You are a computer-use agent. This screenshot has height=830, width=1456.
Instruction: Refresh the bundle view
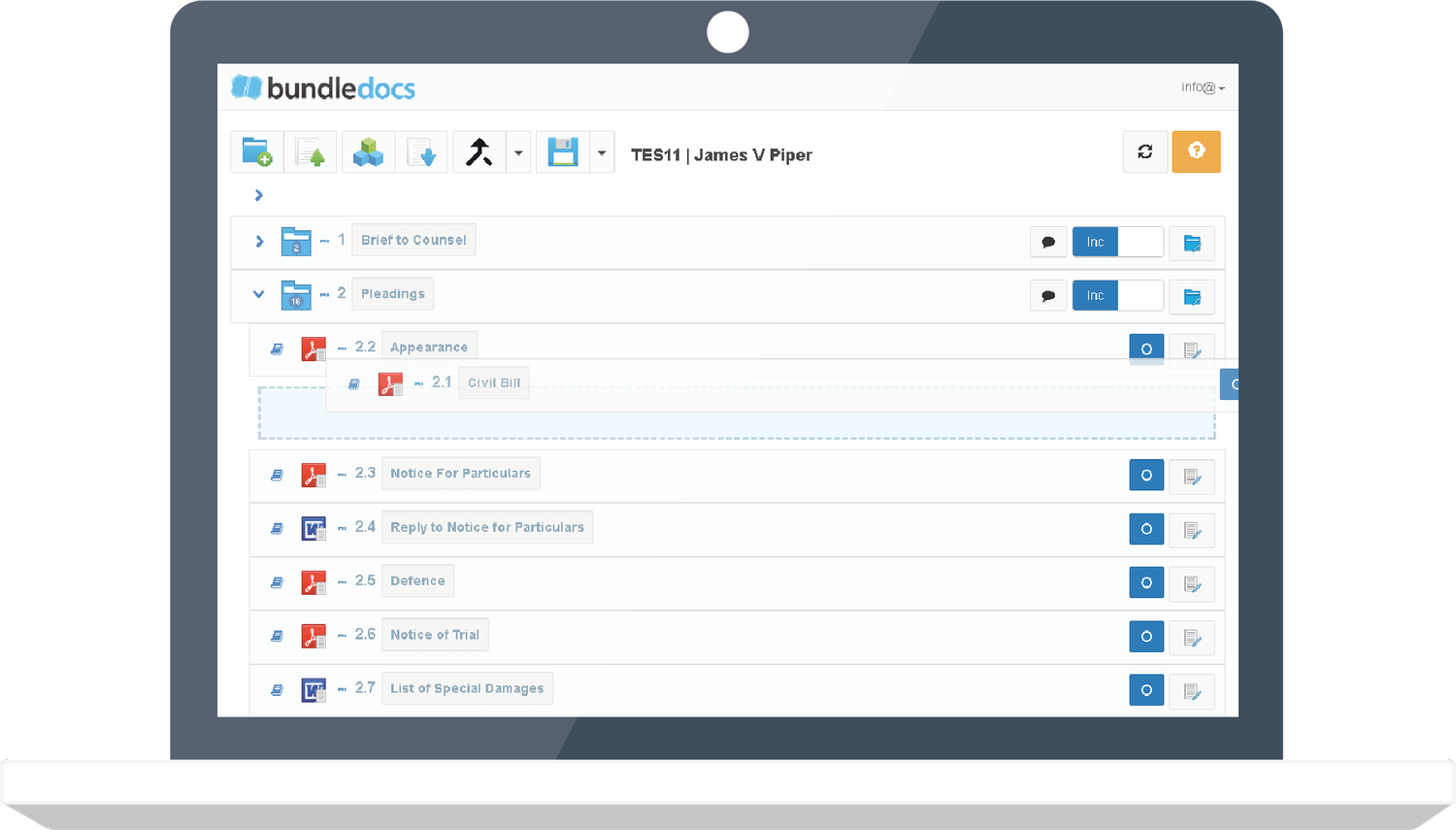[x=1144, y=151]
